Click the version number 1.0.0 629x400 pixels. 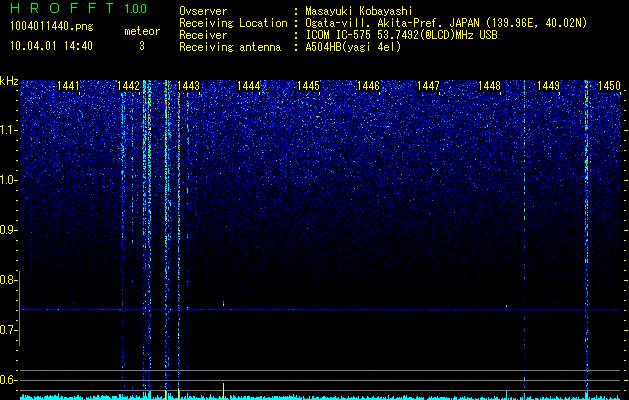point(136,9)
